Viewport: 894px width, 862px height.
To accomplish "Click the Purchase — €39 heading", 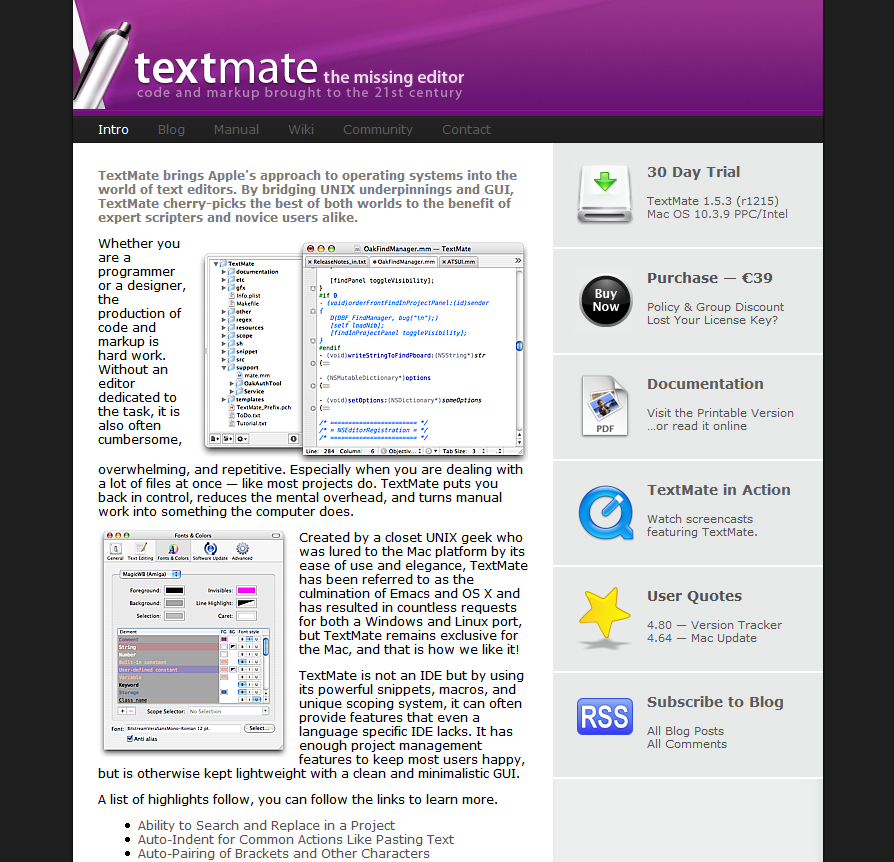I will [x=709, y=278].
